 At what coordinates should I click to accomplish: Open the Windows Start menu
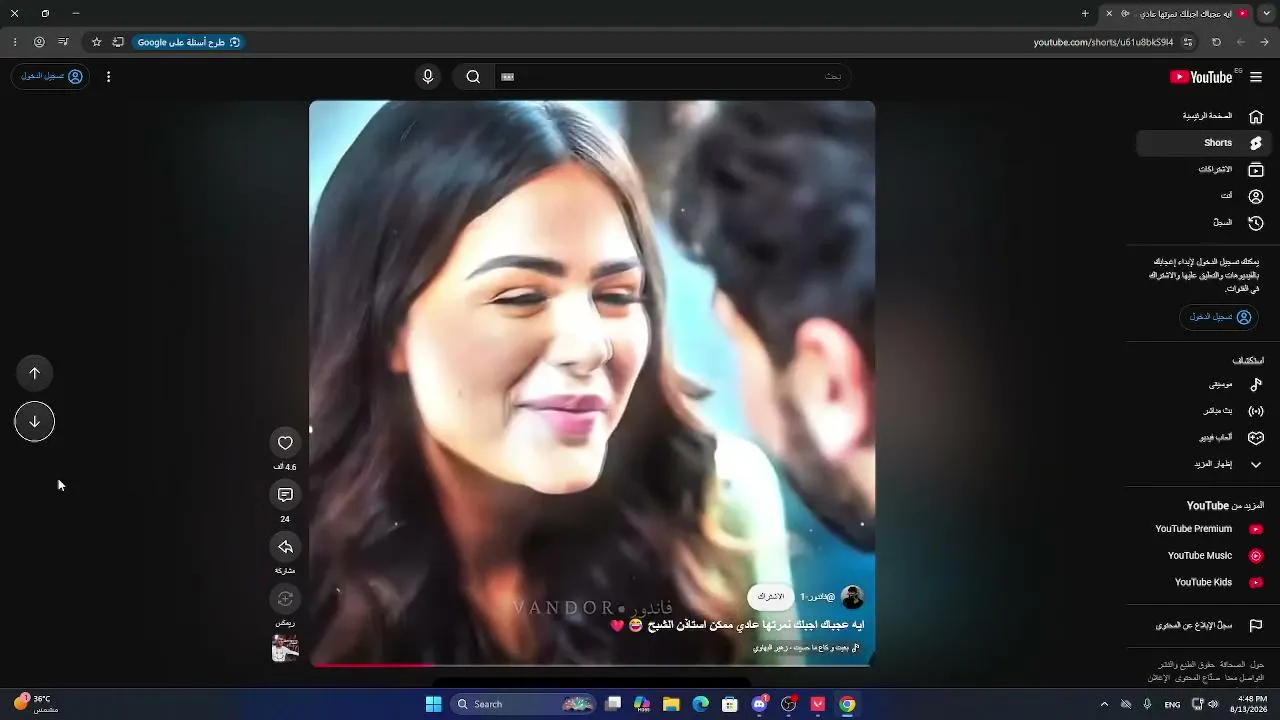pyautogui.click(x=434, y=704)
